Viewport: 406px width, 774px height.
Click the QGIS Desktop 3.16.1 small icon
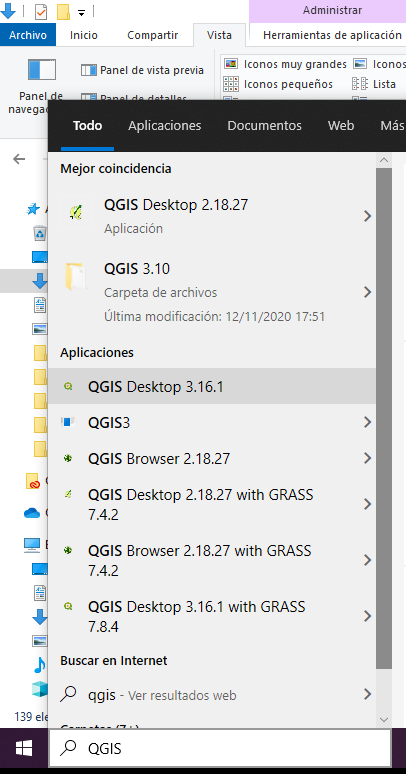coord(68,387)
